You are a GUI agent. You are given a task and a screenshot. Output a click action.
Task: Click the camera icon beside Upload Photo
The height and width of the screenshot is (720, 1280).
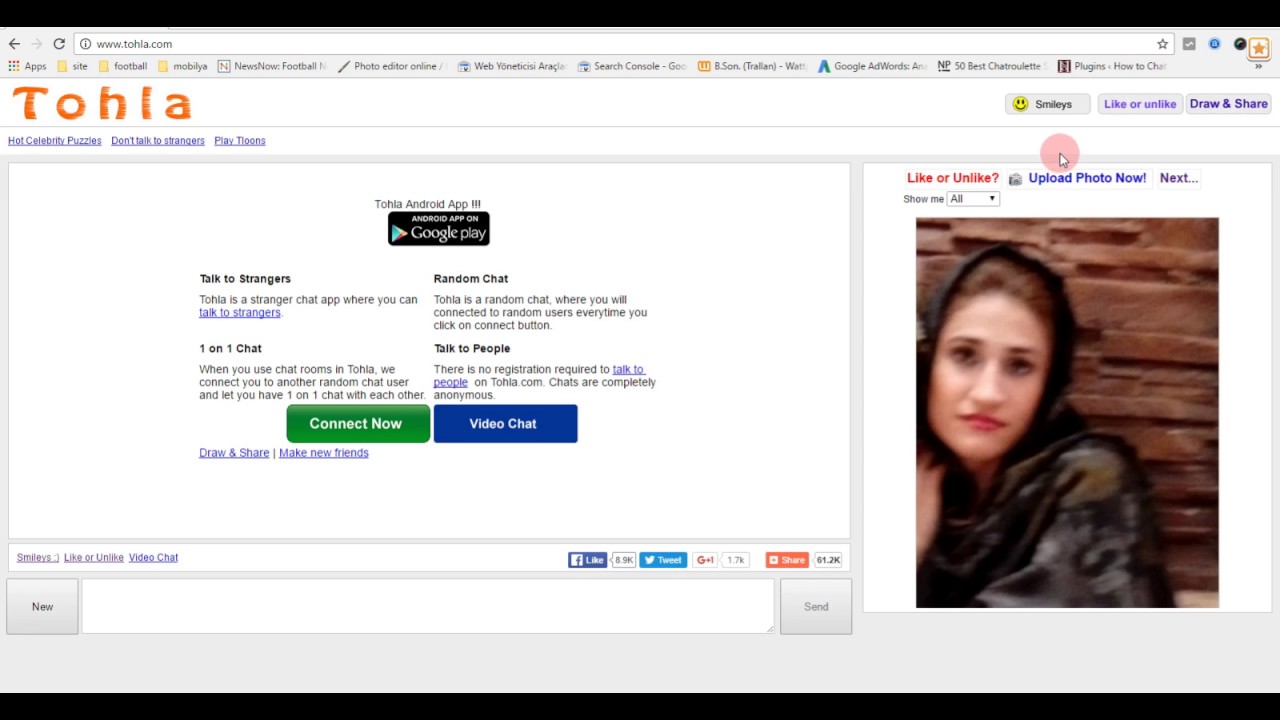1015,179
